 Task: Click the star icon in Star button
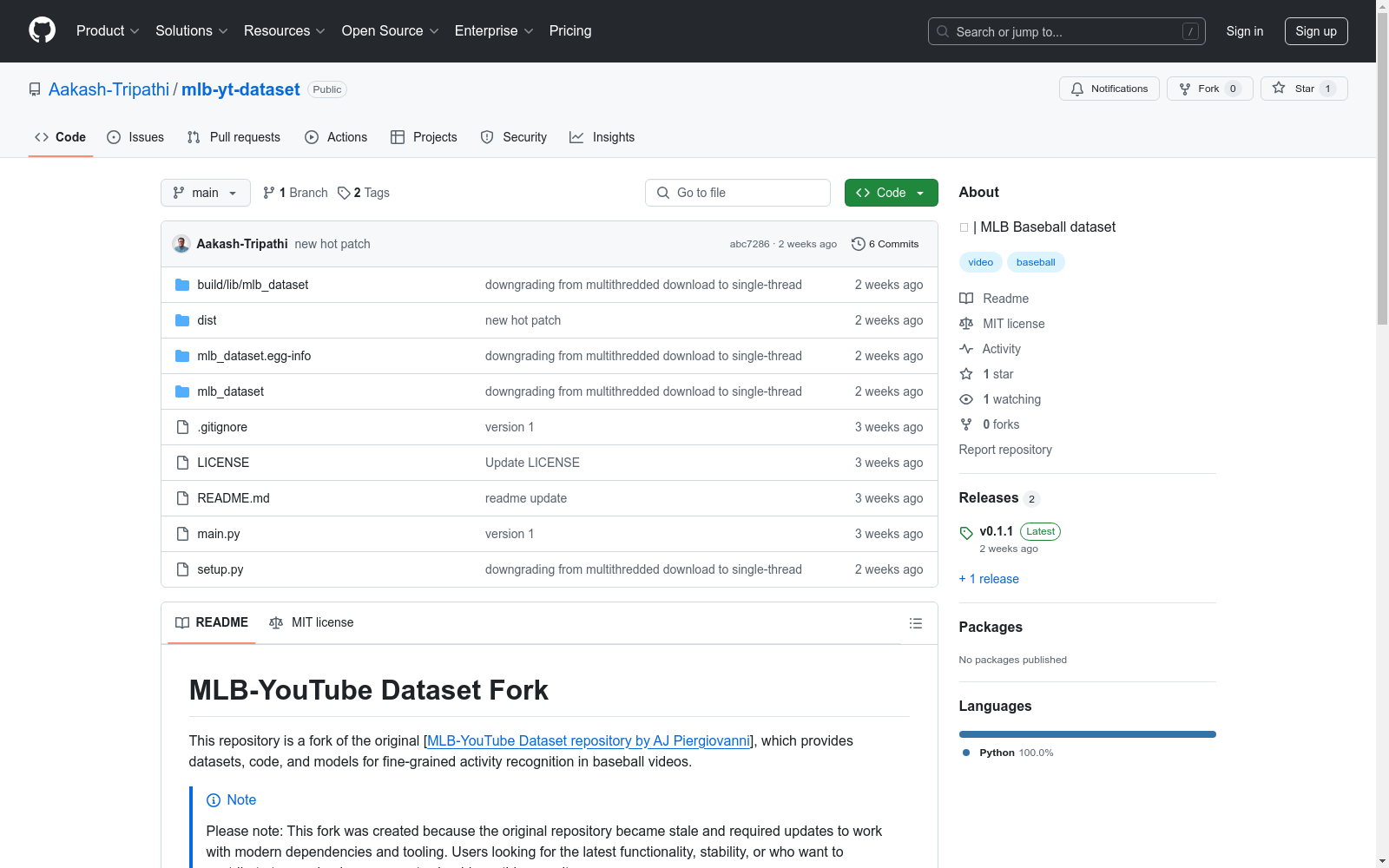1279,88
